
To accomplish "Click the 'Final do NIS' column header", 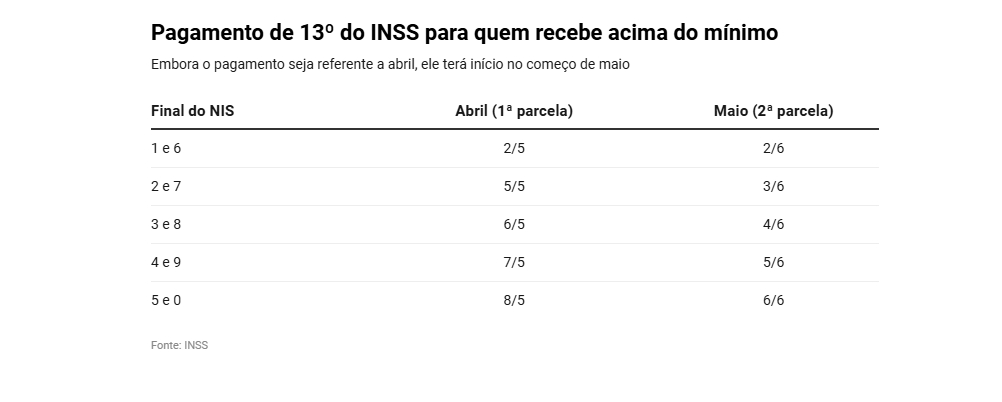I will pos(192,111).
